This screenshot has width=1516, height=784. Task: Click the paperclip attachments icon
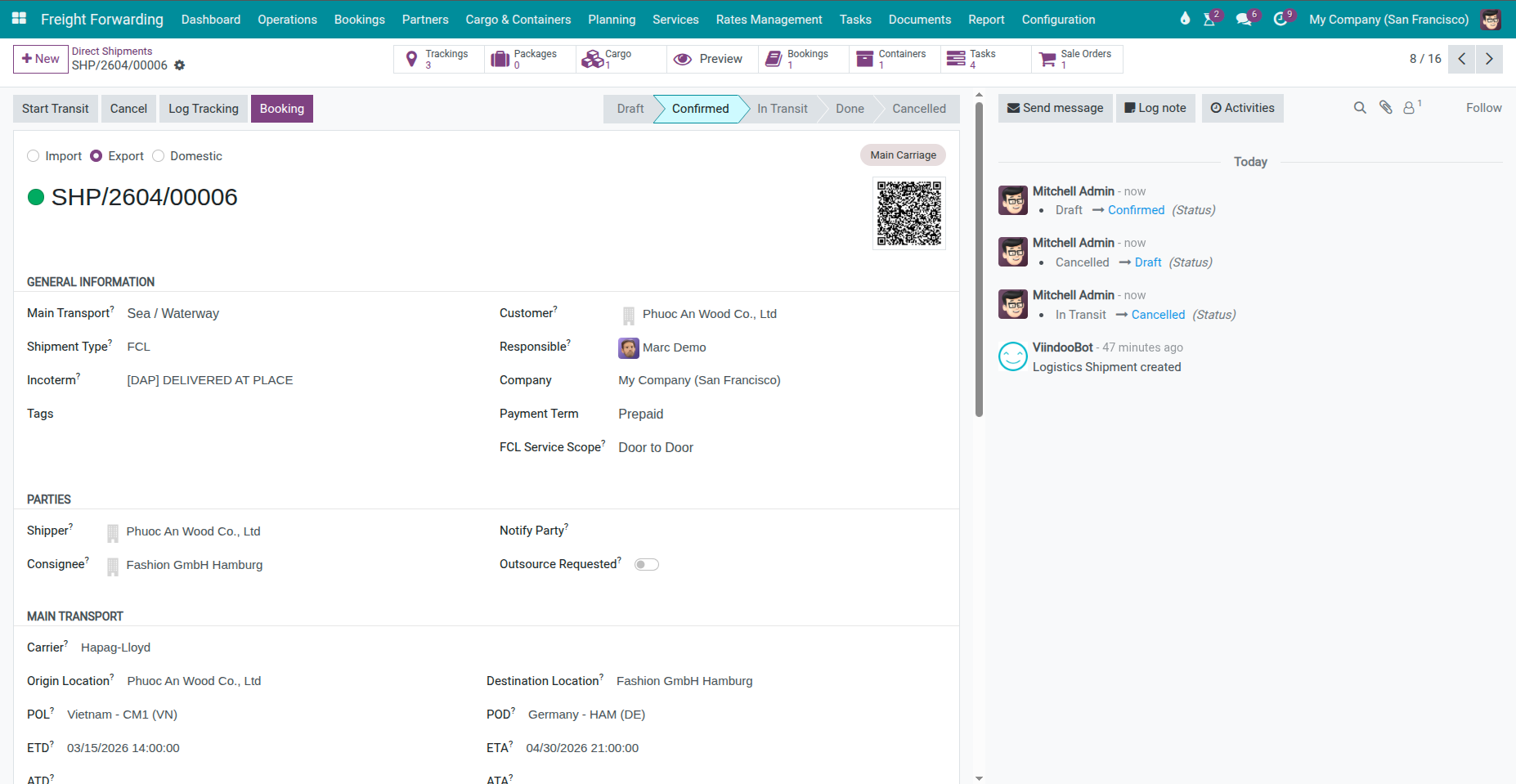pos(1385,107)
